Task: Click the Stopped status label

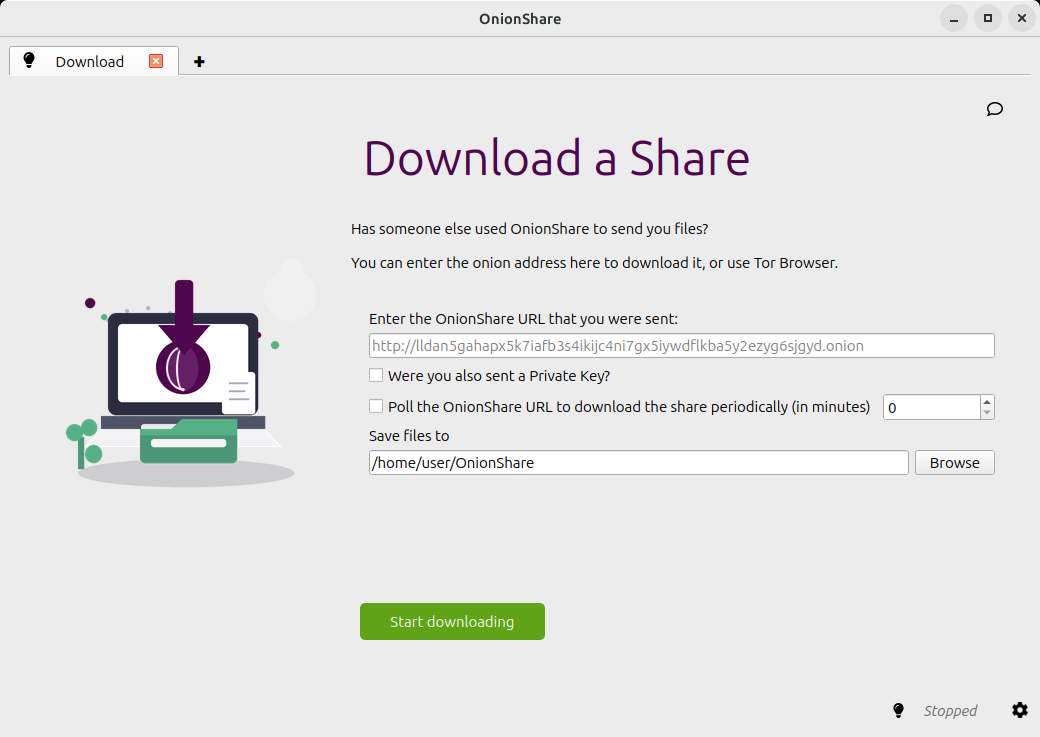Action: (x=950, y=710)
